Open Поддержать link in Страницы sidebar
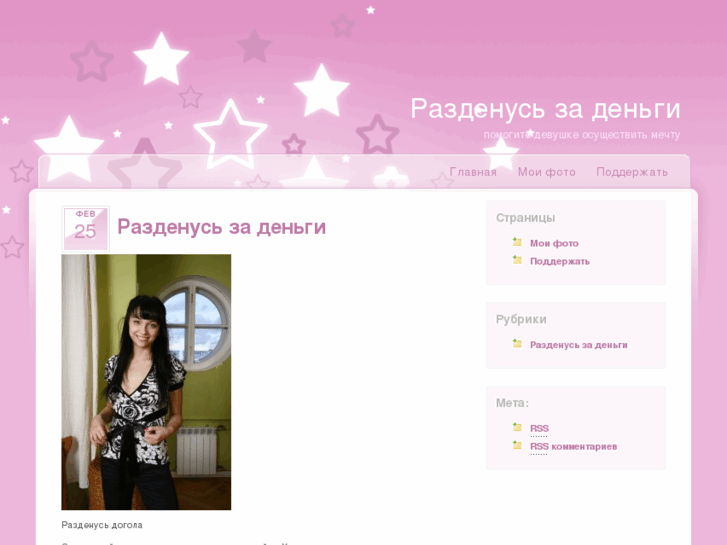Screen dimensions: 727x545 [560, 261]
